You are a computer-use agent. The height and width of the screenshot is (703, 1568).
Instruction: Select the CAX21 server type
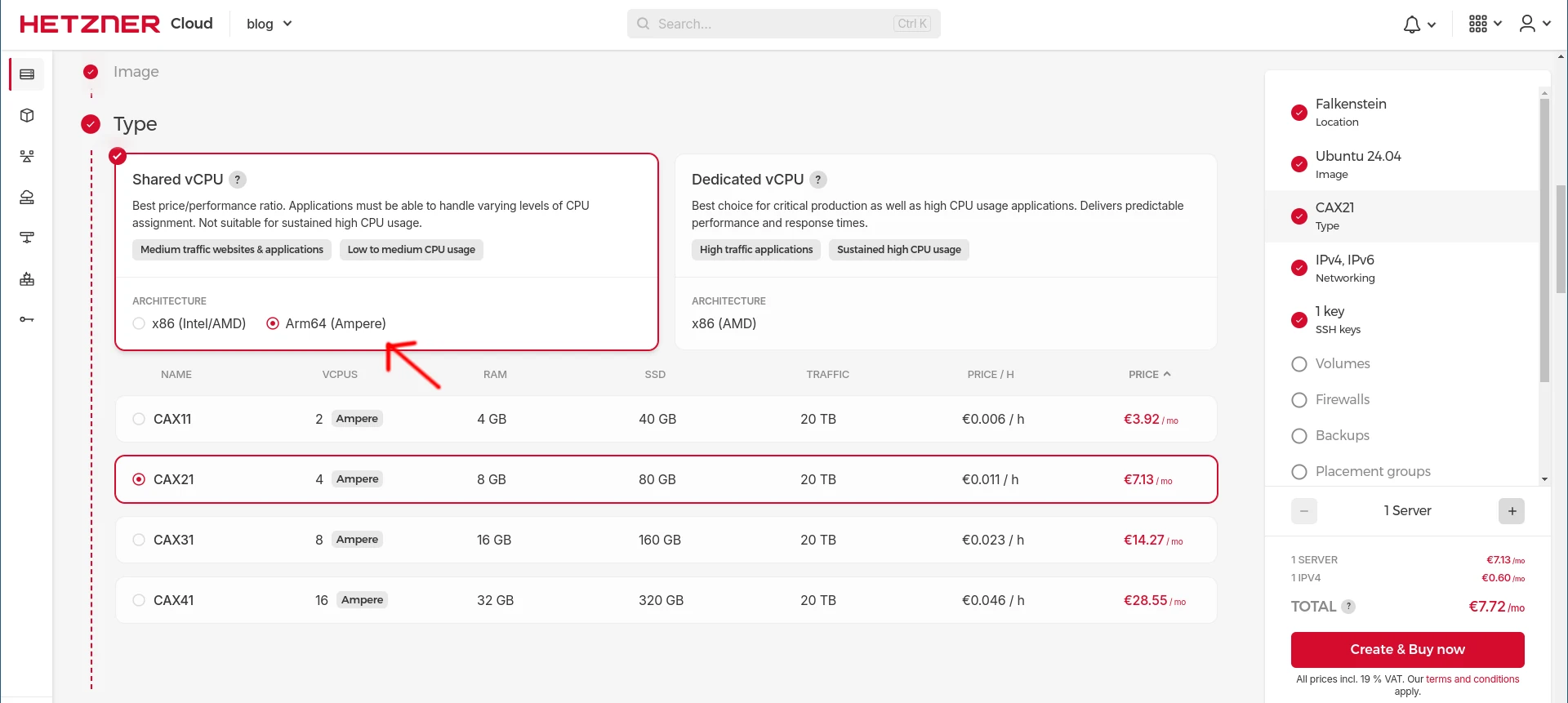[x=666, y=479]
